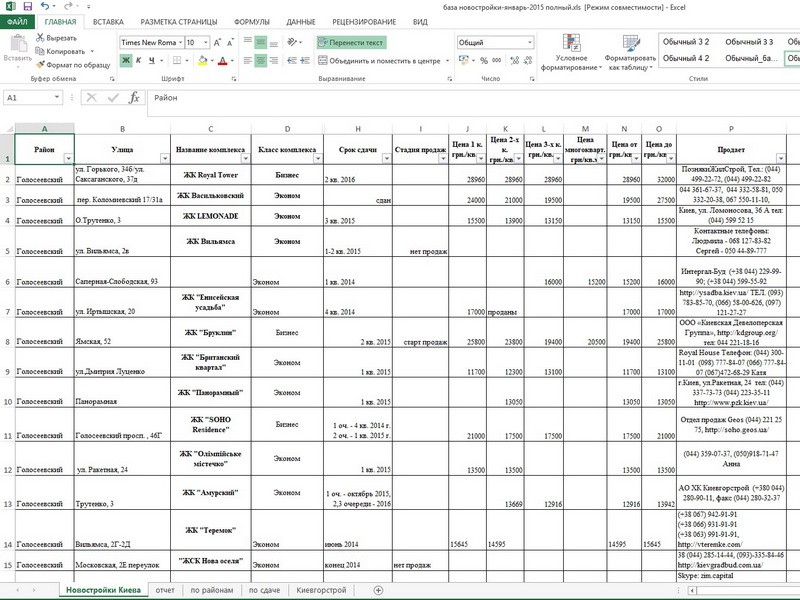
Task: Open filter dropdown for Район column
Action: click(x=68, y=159)
